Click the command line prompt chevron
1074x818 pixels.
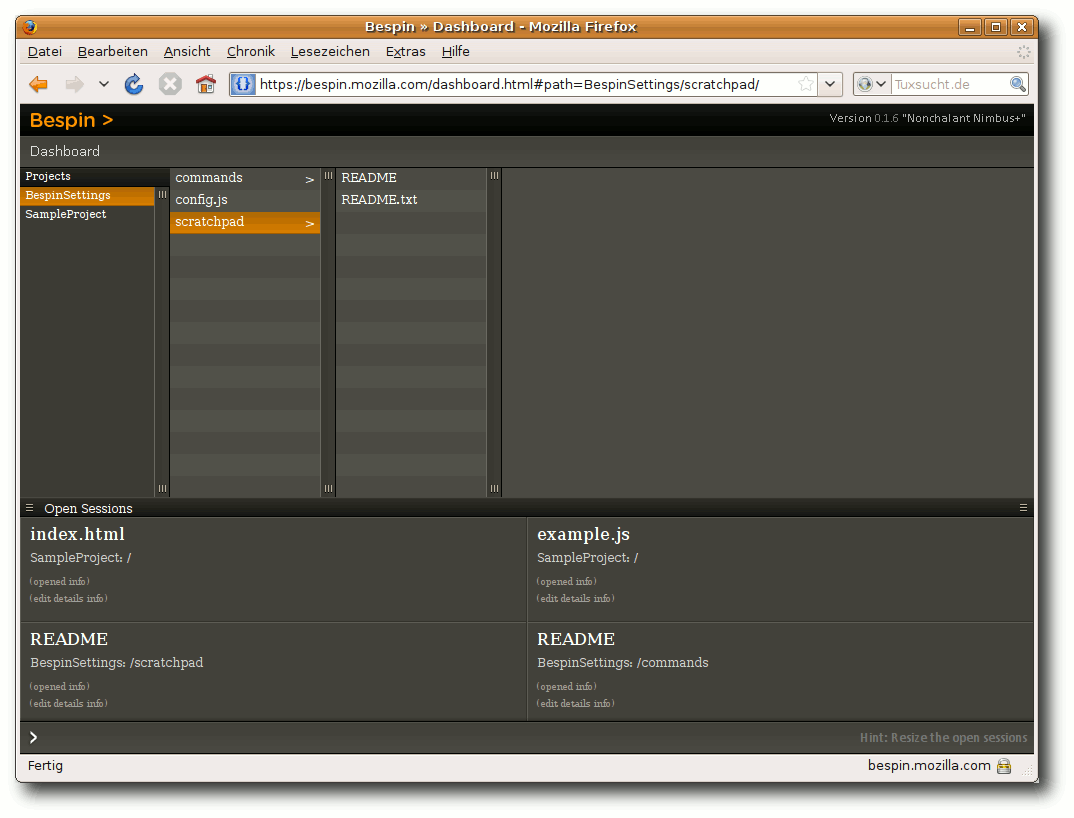click(x=34, y=737)
